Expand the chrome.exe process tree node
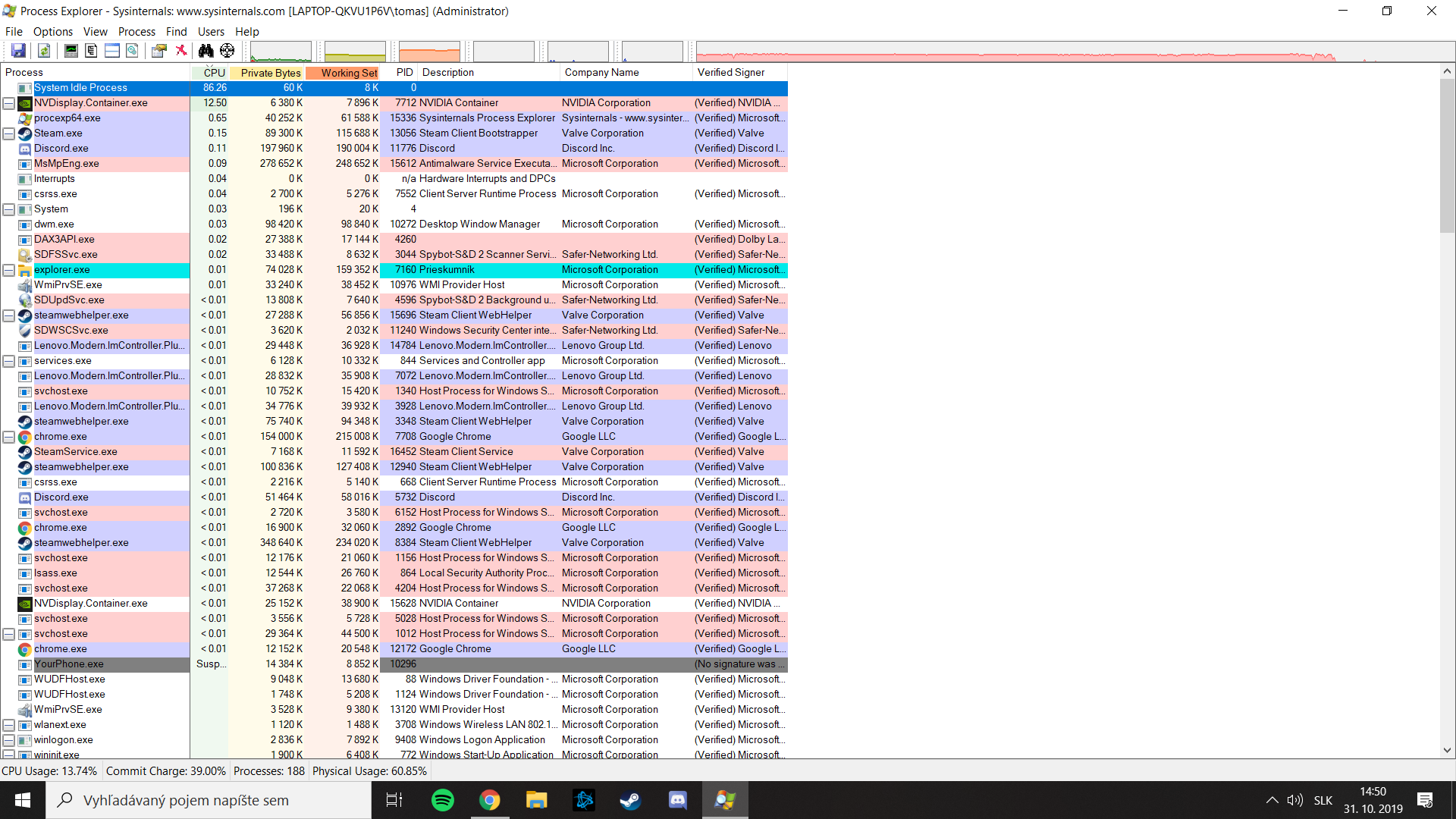The height and width of the screenshot is (819, 1456). tap(9, 436)
